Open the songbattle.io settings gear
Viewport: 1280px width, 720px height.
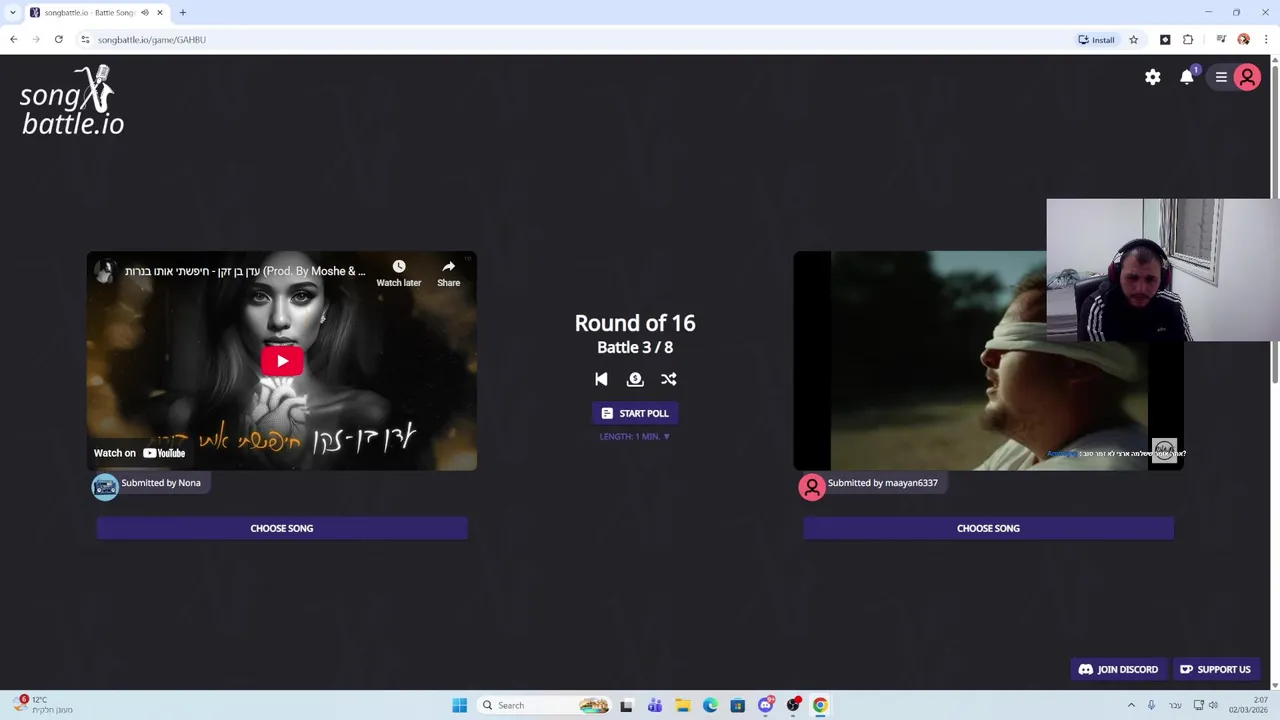(1153, 77)
